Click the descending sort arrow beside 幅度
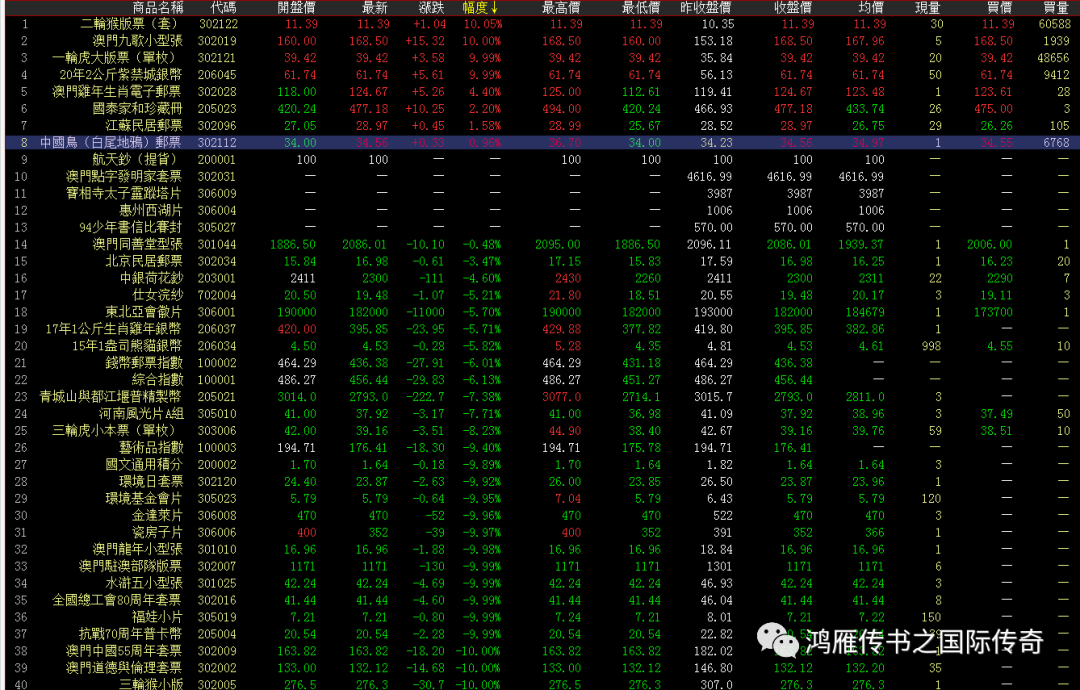Viewport: 1080px width, 690px height. click(x=495, y=8)
